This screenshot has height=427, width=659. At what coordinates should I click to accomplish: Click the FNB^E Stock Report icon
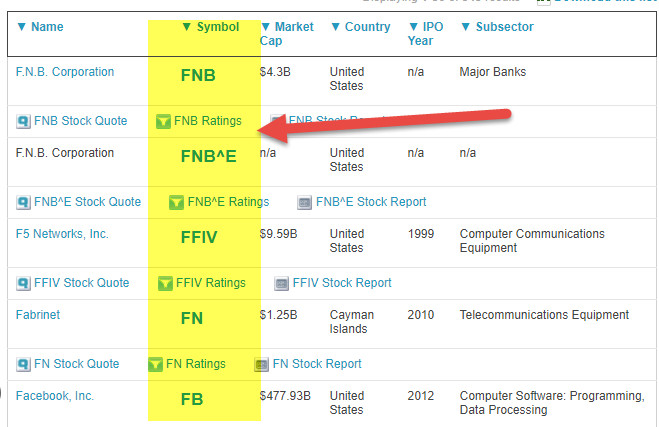pyautogui.click(x=304, y=203)
